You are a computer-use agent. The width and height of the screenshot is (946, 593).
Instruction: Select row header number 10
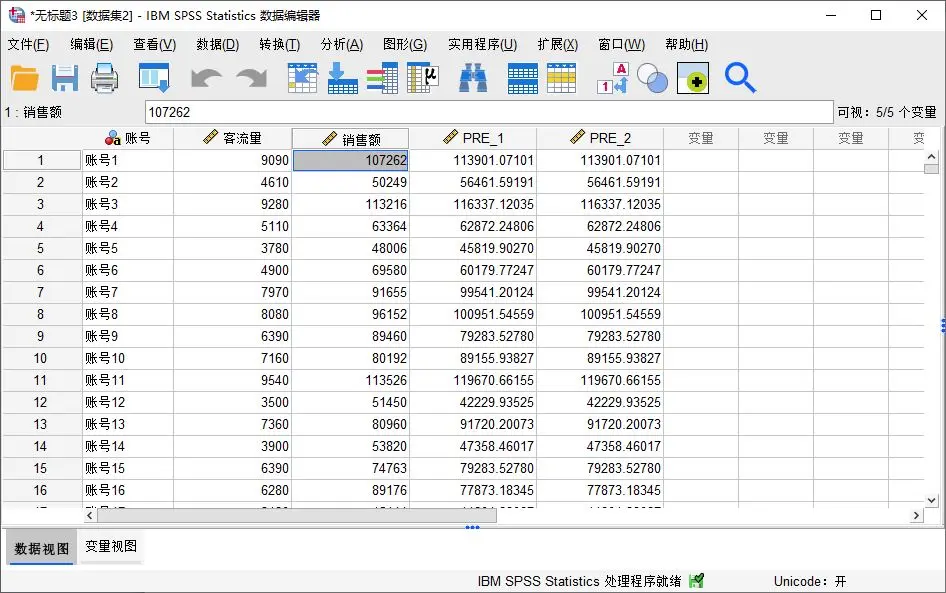pyautogui.click(x=40, y=358)
